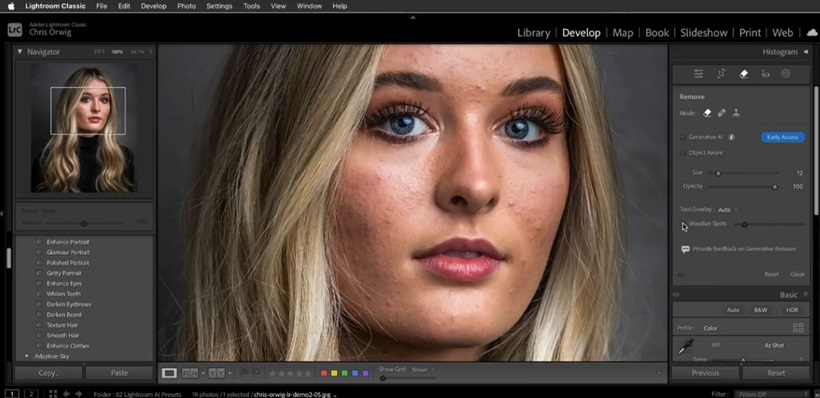Select the Crop overlay tool icon

pos(721,74)
